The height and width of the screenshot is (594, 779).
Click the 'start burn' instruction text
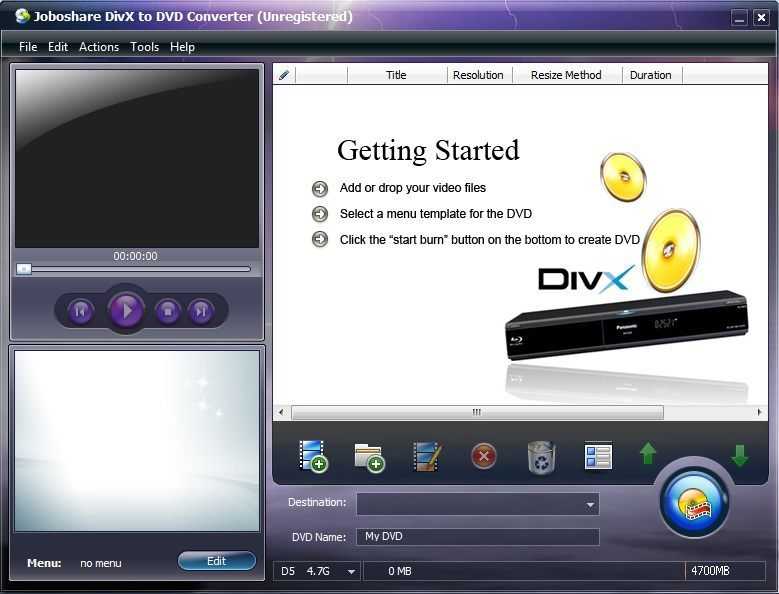489,240
